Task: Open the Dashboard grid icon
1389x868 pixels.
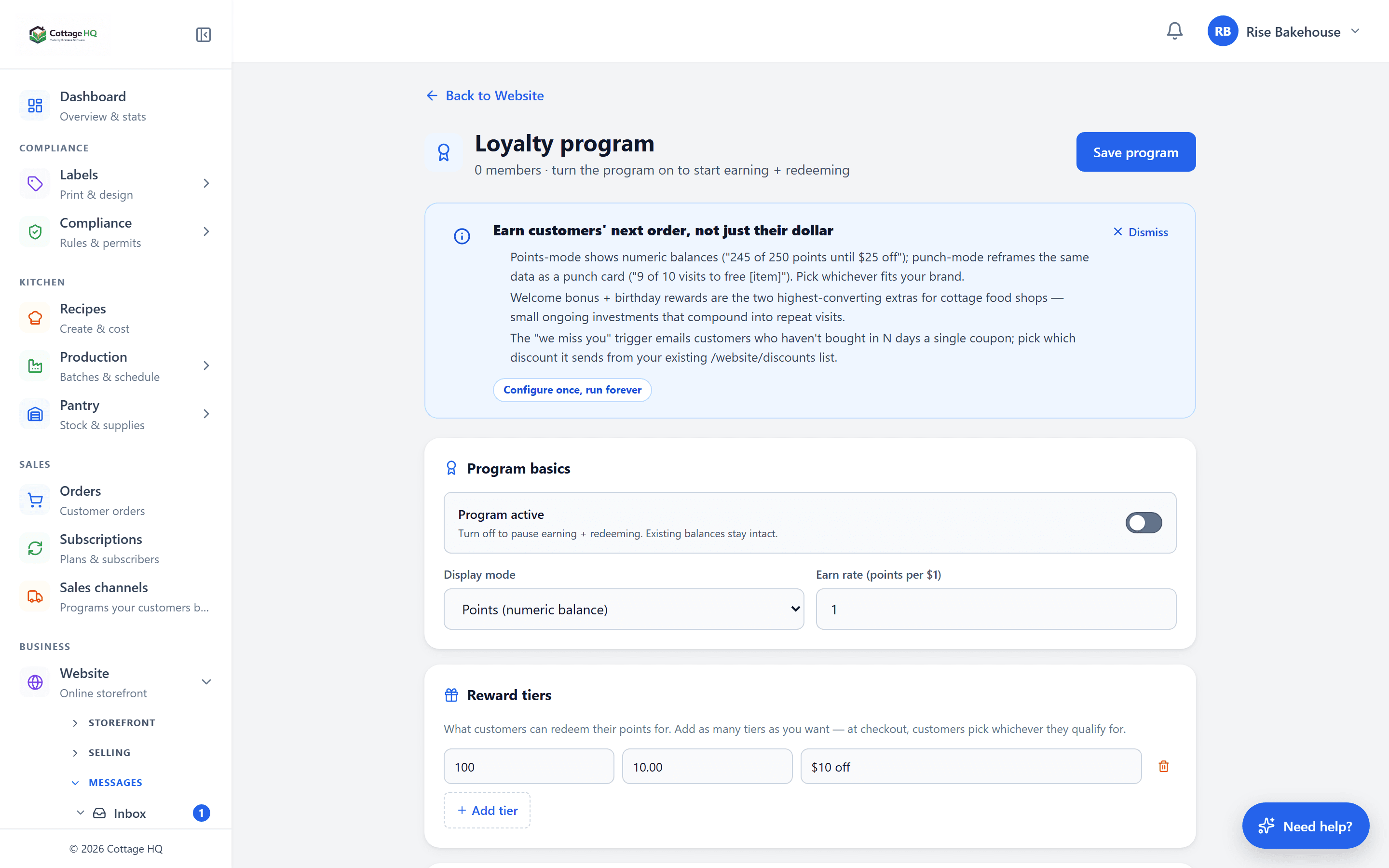Action: (x=35, y=106)
